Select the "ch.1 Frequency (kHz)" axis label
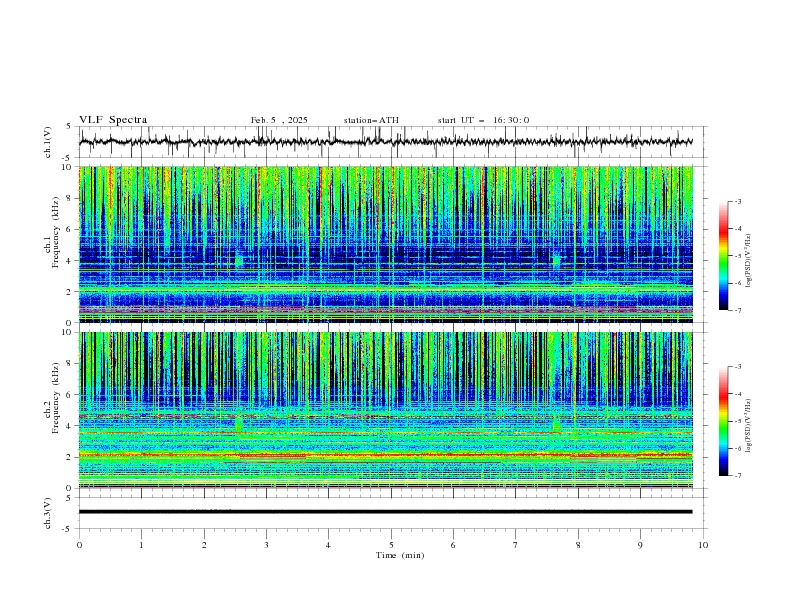The height and width of the screenshot is (612, 792). 52,230
